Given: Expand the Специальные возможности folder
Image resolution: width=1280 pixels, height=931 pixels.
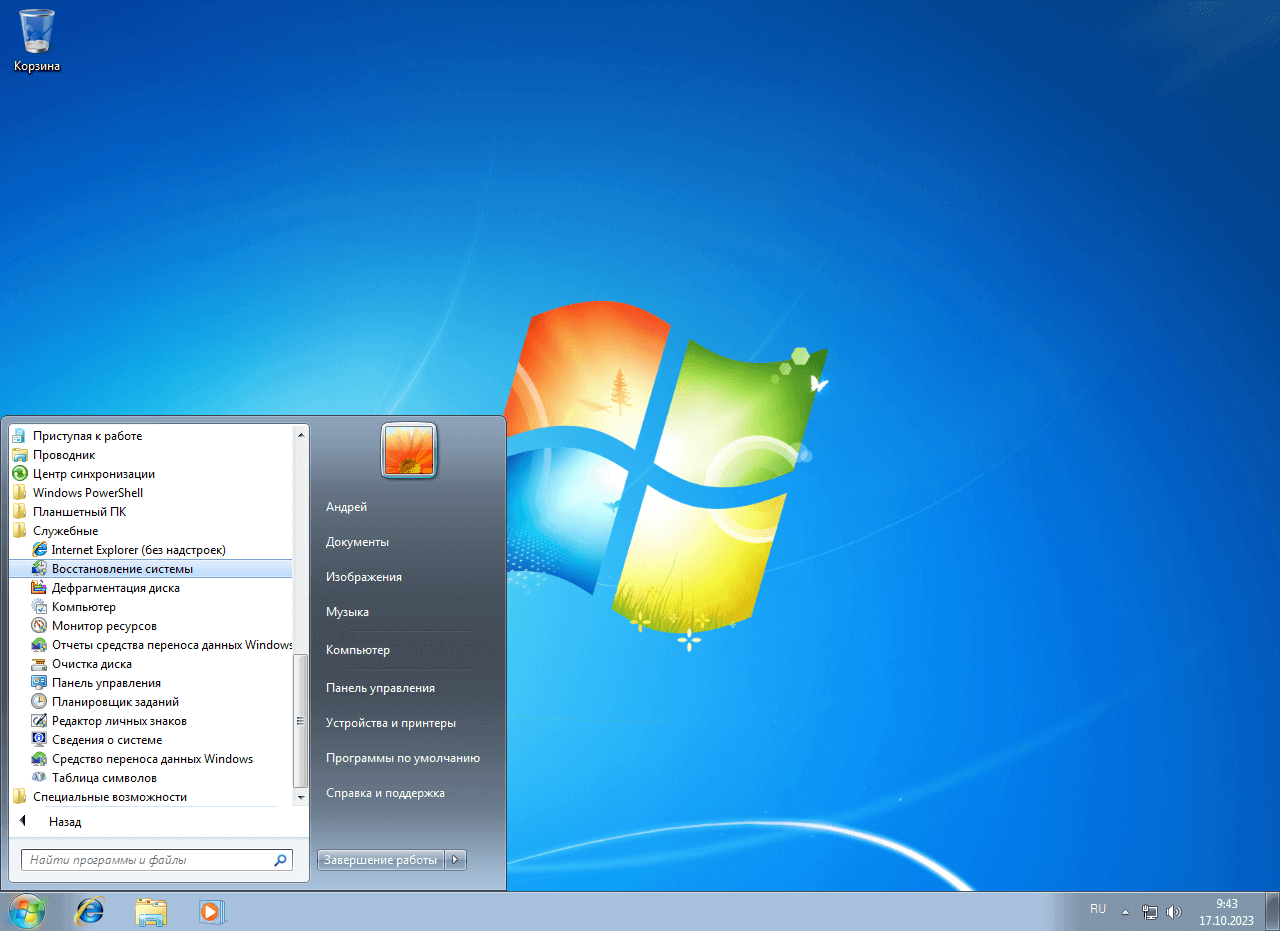Looking at the screenshot, I should click(x=109, y=797).
